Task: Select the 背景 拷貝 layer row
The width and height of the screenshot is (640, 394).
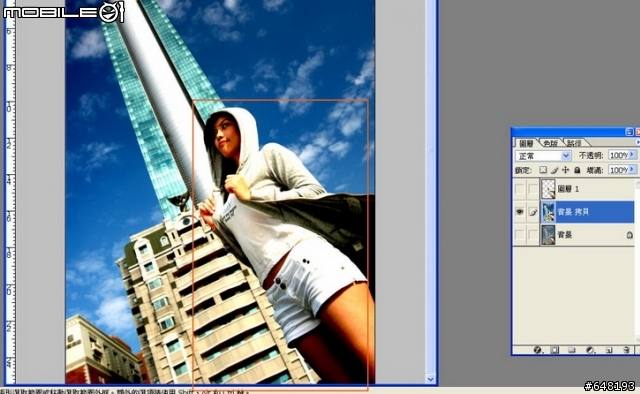Action: 573,212
